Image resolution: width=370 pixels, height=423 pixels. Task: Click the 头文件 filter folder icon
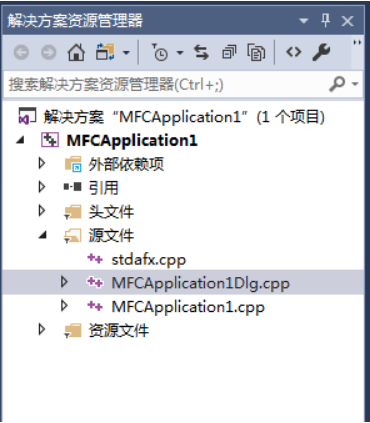click(73, 212)
